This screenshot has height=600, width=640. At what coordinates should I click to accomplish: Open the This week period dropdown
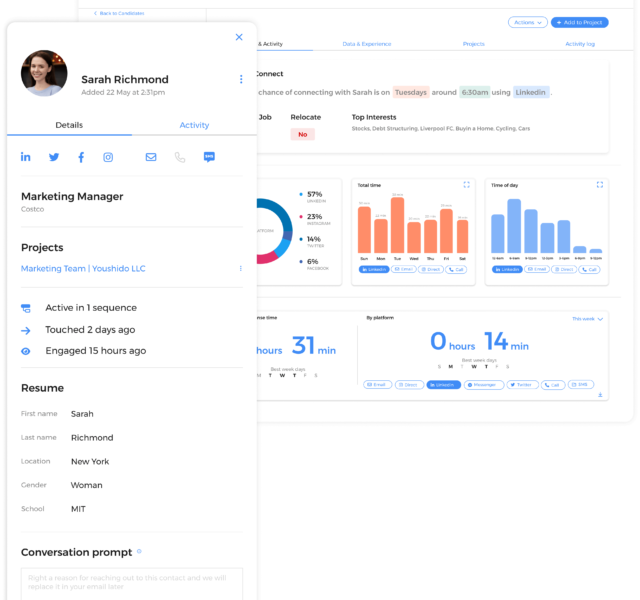pyautogui.click(x=589, y=318)
